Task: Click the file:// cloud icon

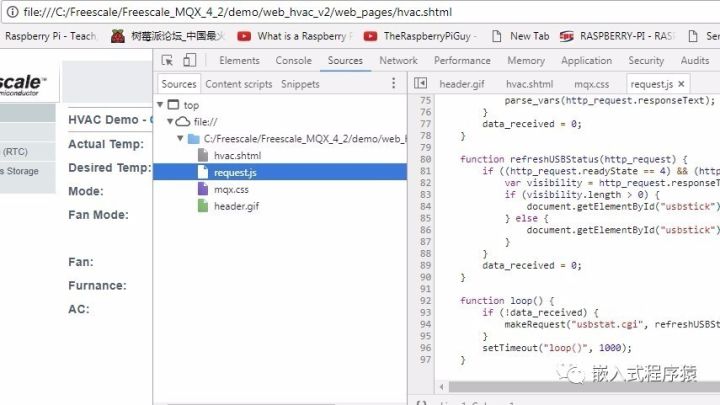Action: click(183, 121)
